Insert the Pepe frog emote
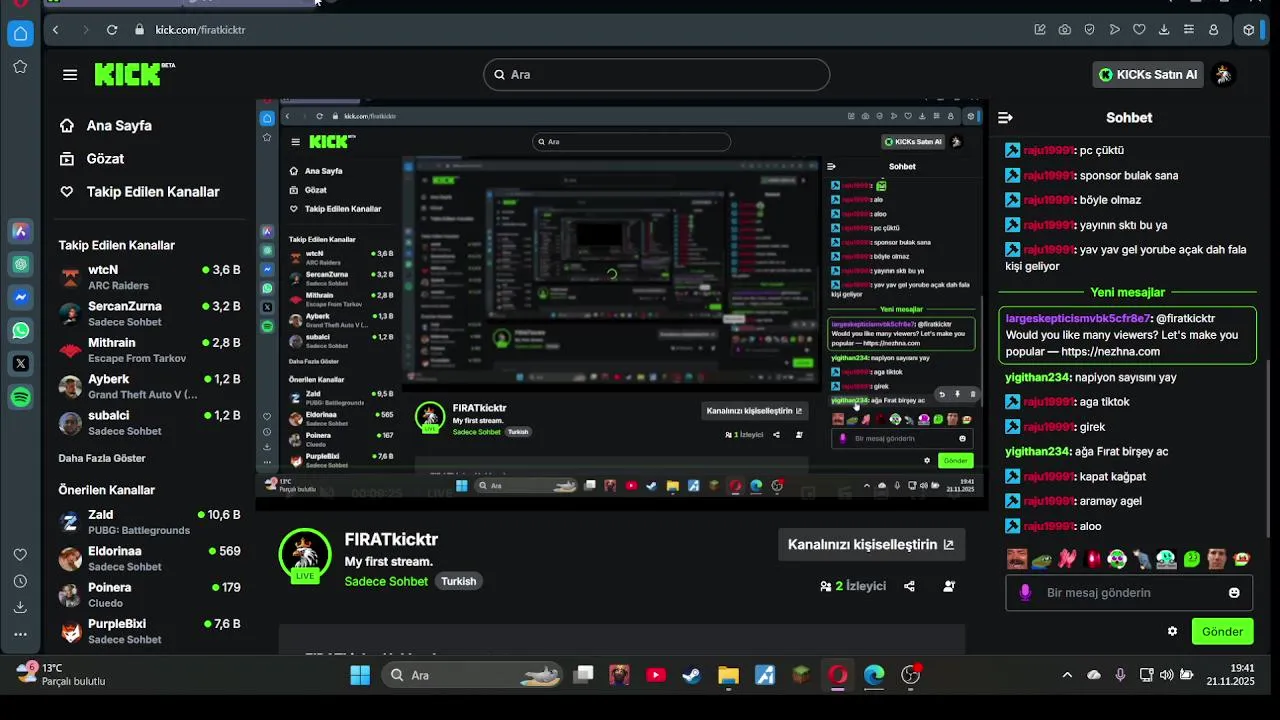 click(x=1042, y=559)
